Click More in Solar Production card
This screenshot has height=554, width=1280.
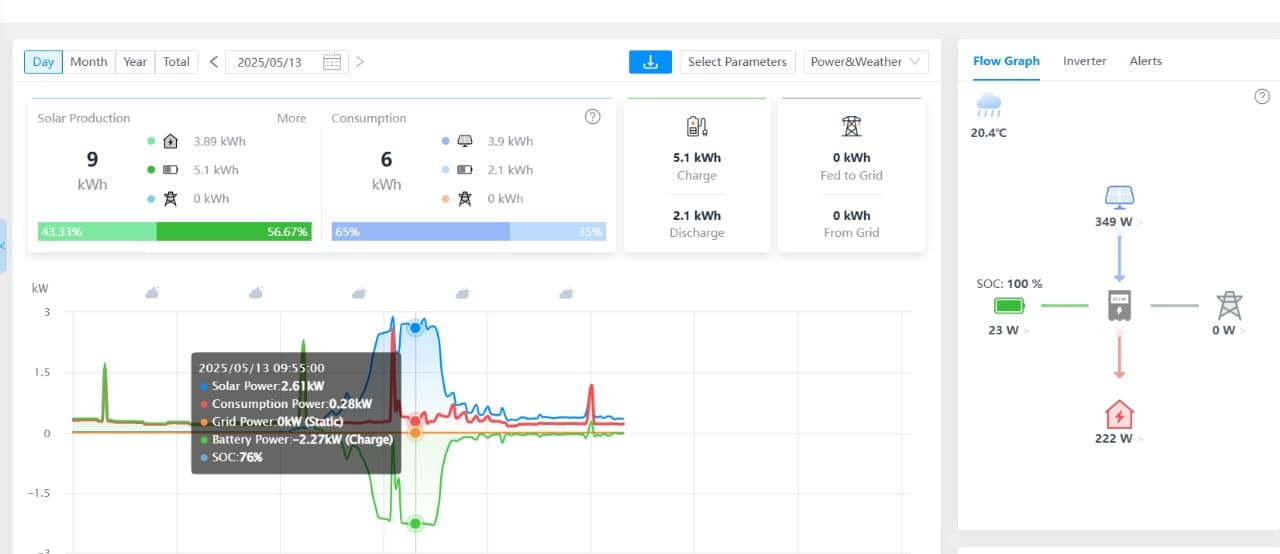coord(291,118)
